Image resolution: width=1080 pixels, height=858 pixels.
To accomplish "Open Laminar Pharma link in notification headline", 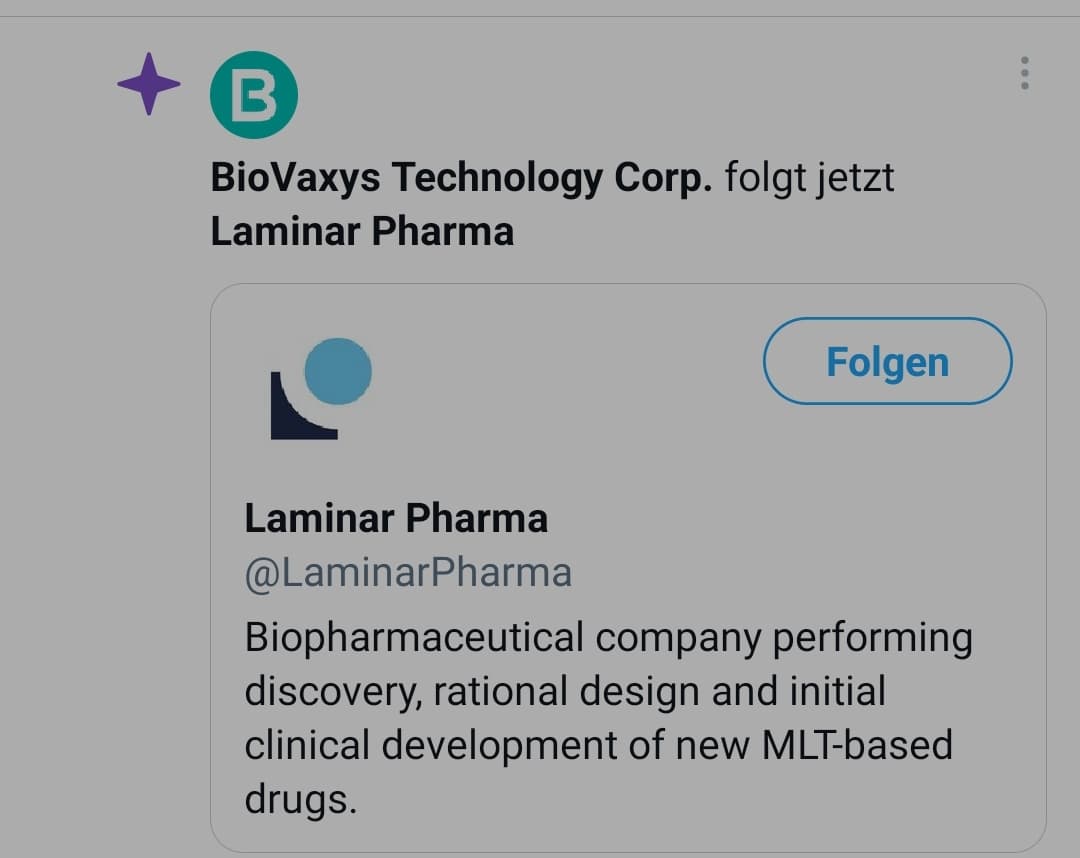I will click(x=362, y=231).
